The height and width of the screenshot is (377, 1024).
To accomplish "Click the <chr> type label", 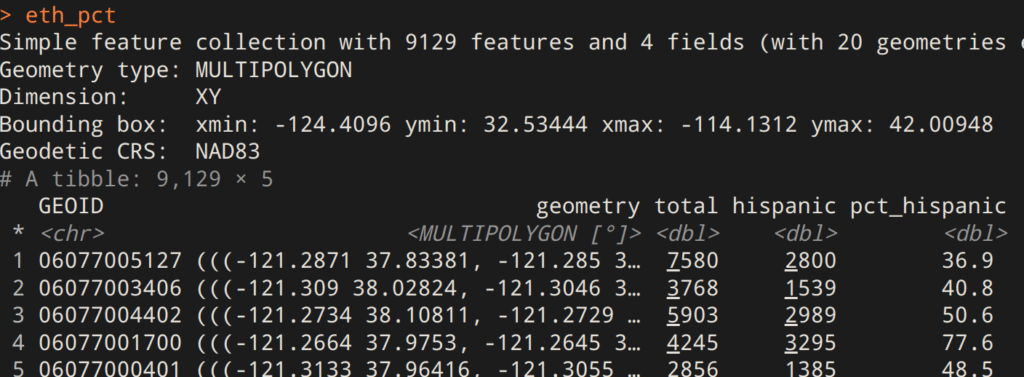I will [x=71, y=233].
